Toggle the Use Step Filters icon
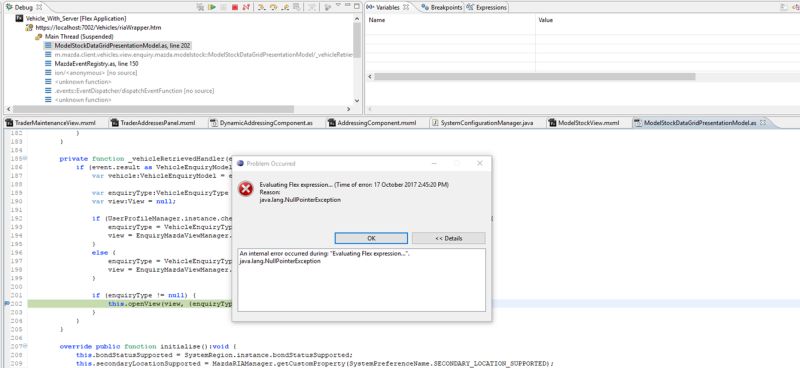Image resolution: width=800 pixels, height=368 pixels. click(x=312, y=7)
